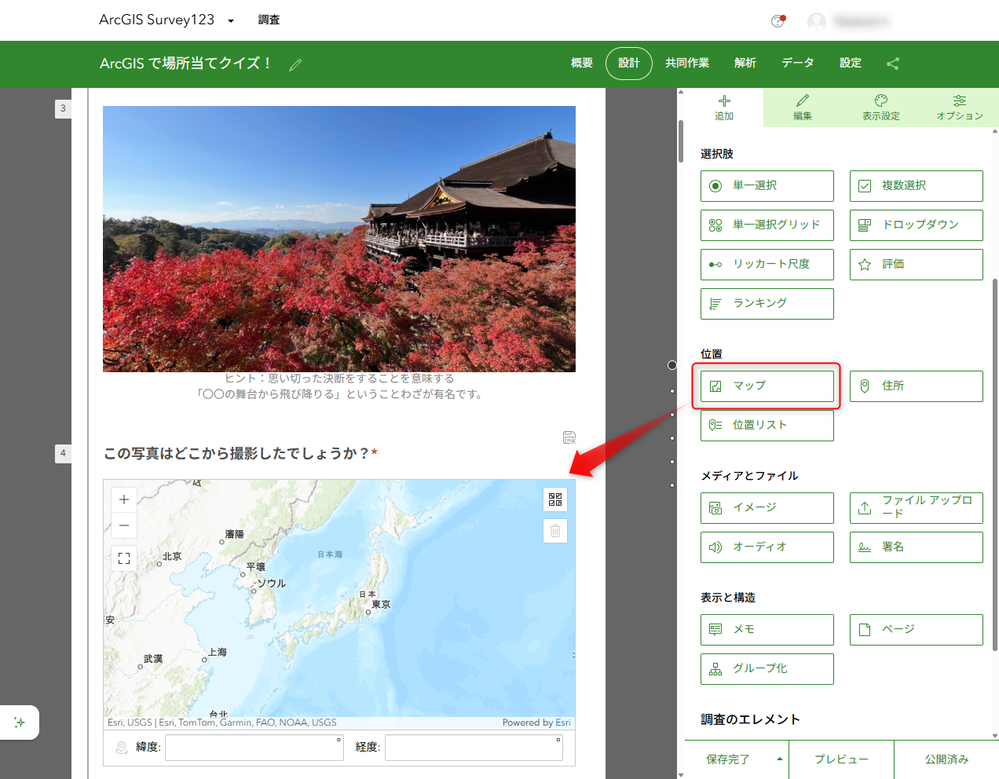Open the user profile avatar
Image resolution: width=999 pixels, height=779 pixels.
click(816, 22)
